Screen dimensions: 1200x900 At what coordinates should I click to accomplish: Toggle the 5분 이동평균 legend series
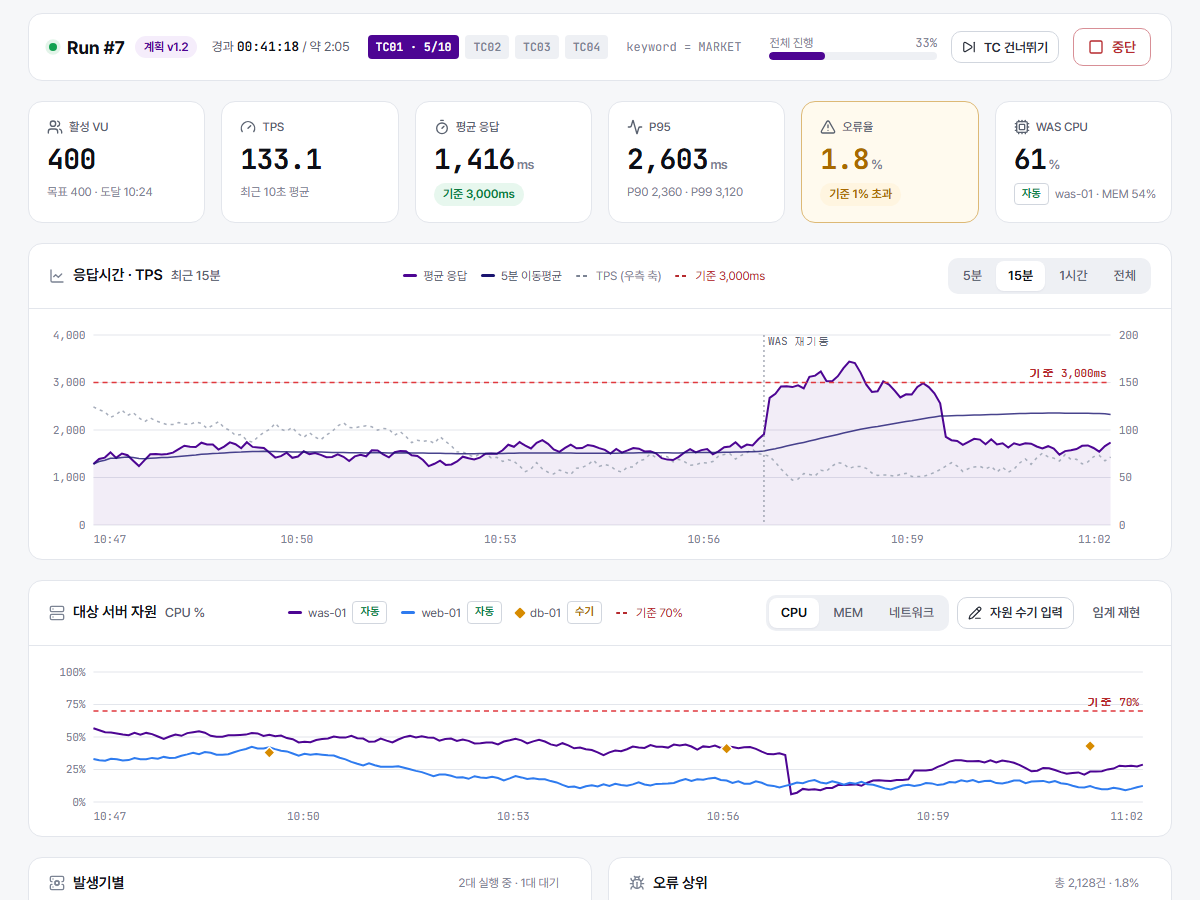[x=521, y=275]
